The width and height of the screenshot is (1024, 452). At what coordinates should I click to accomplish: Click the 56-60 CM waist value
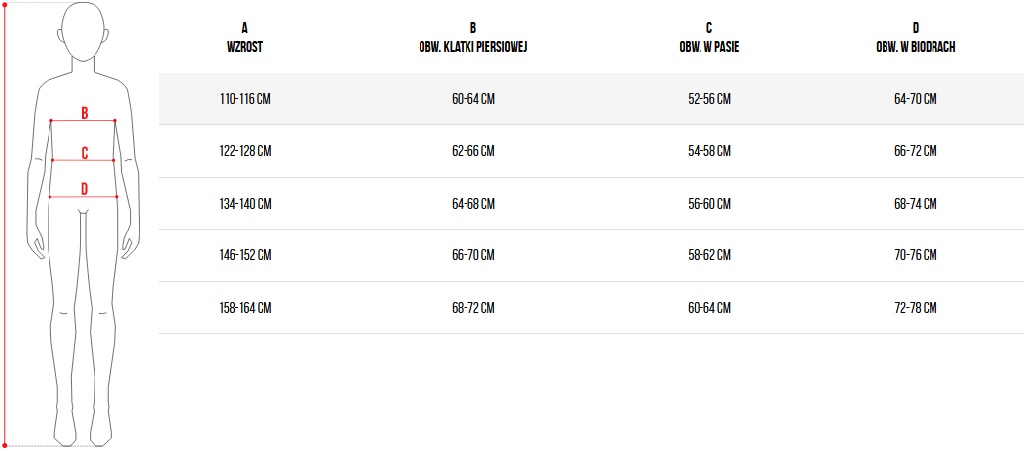709,204
